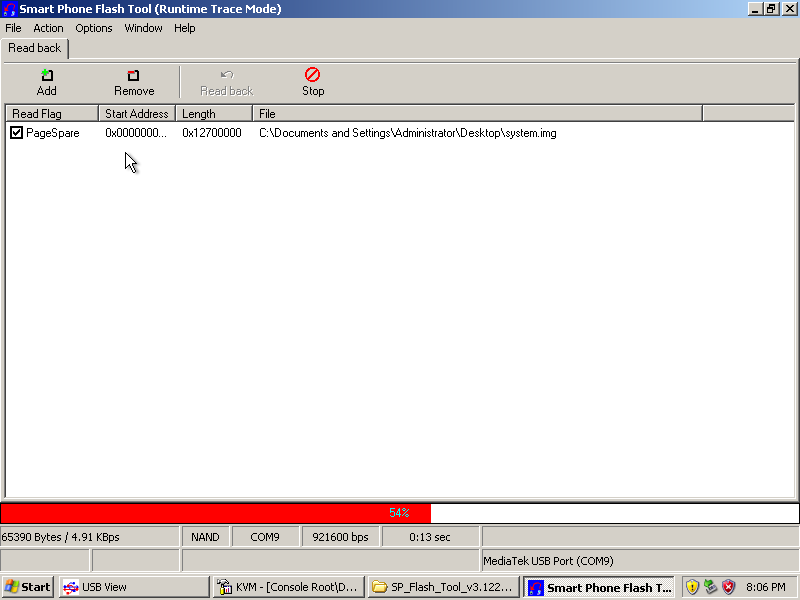Click the 0:13 sec elapsed time status
Viewport: 800px width, 600px height.
[430, 537]
